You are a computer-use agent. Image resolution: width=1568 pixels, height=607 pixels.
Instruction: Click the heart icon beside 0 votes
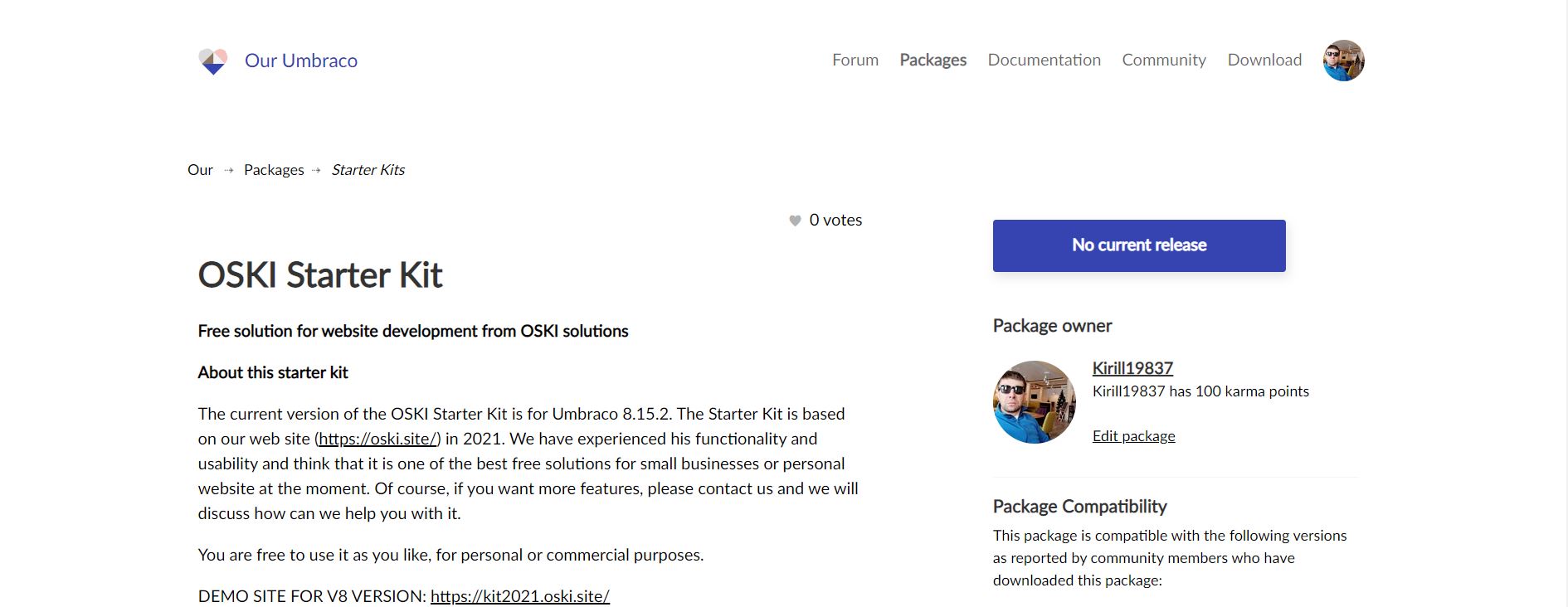pos(795,221)
